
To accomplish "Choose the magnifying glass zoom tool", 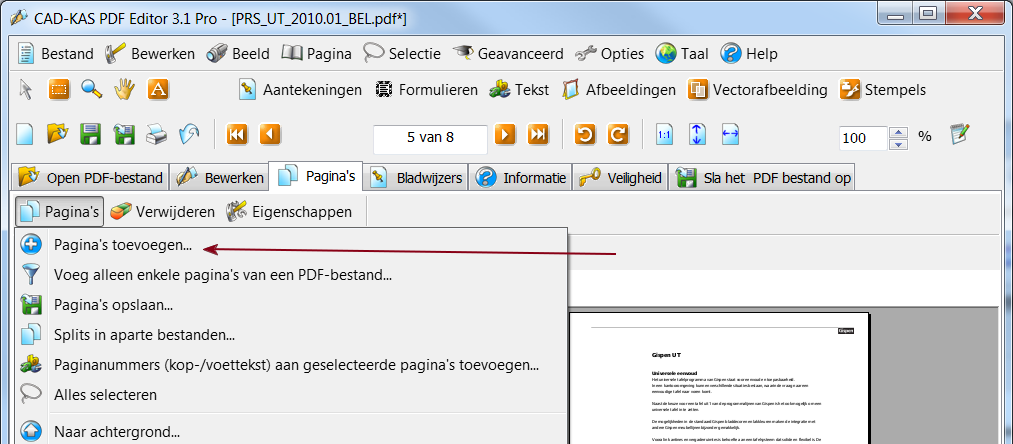I will pos(92,89).
